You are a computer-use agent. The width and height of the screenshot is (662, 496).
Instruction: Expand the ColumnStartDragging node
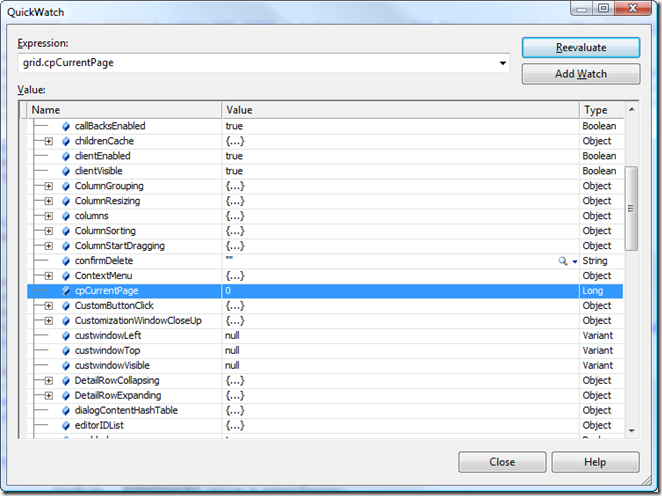coord(49,246)
